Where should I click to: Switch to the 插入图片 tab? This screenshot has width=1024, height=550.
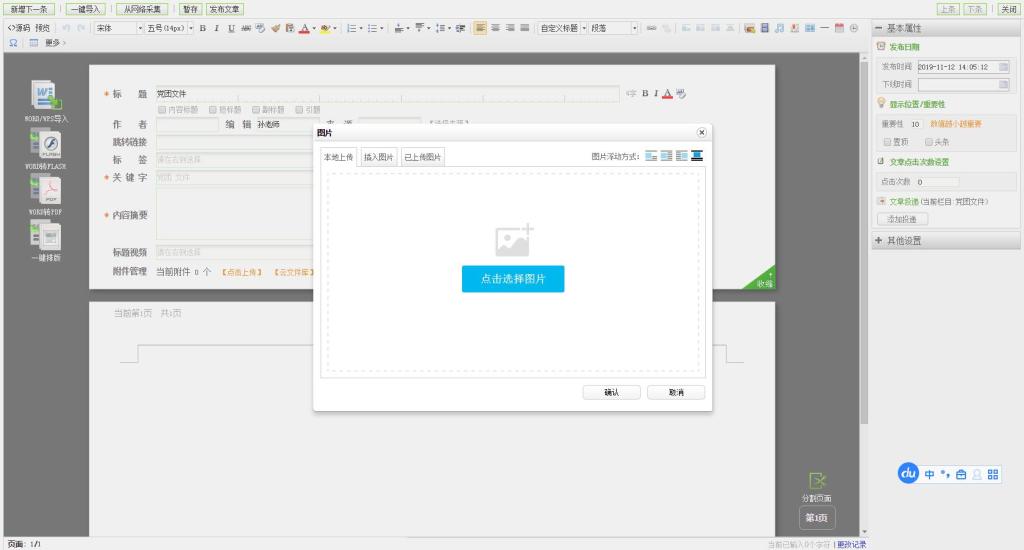click(x=379, y=157)
